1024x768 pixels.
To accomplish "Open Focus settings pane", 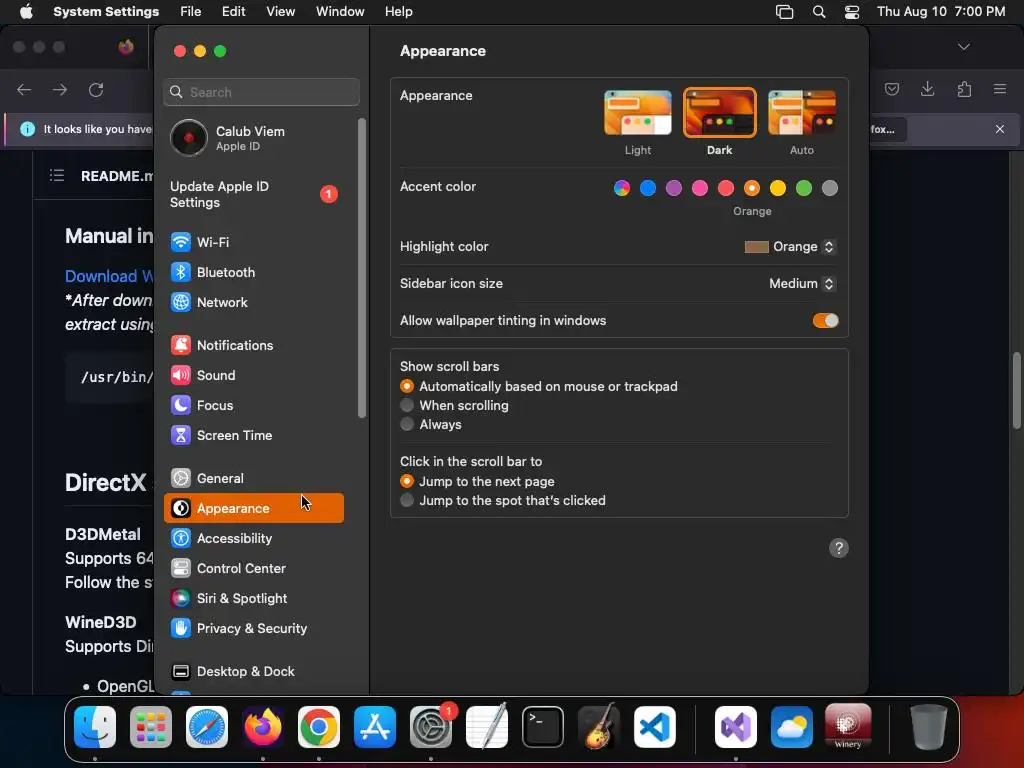I will coord(253,406).
